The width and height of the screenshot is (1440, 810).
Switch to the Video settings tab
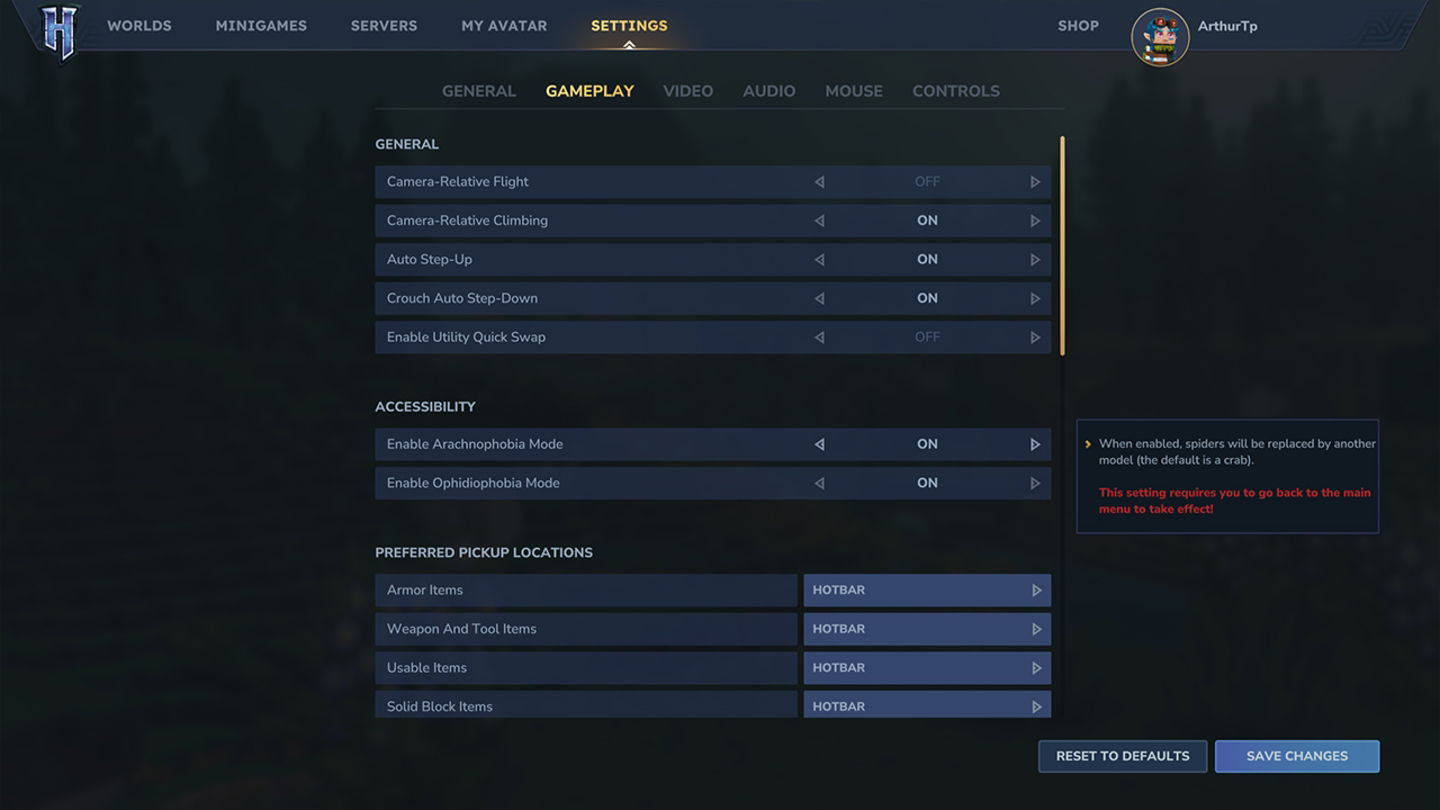tap(687, 91)
